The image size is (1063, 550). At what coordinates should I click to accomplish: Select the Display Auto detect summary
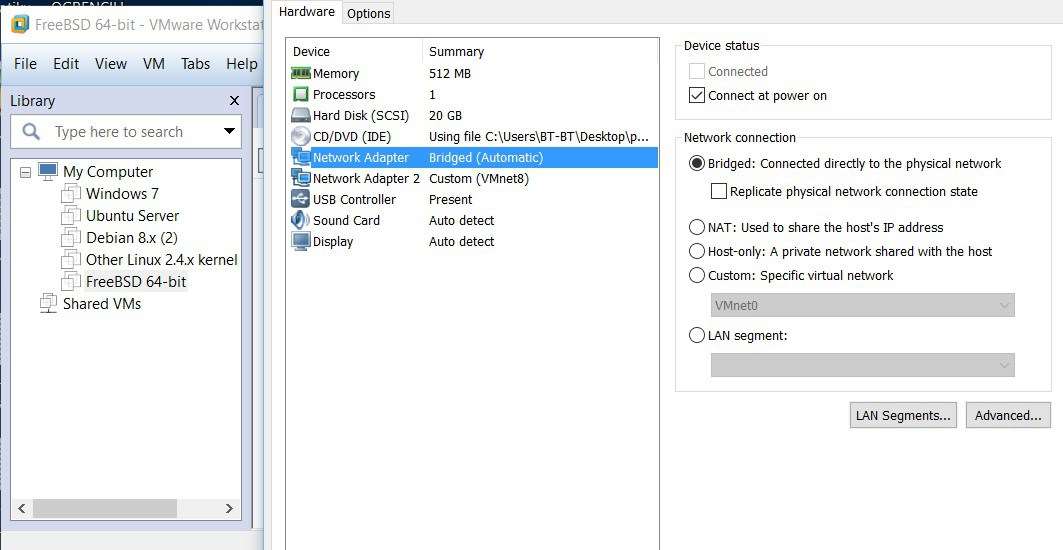462,241
